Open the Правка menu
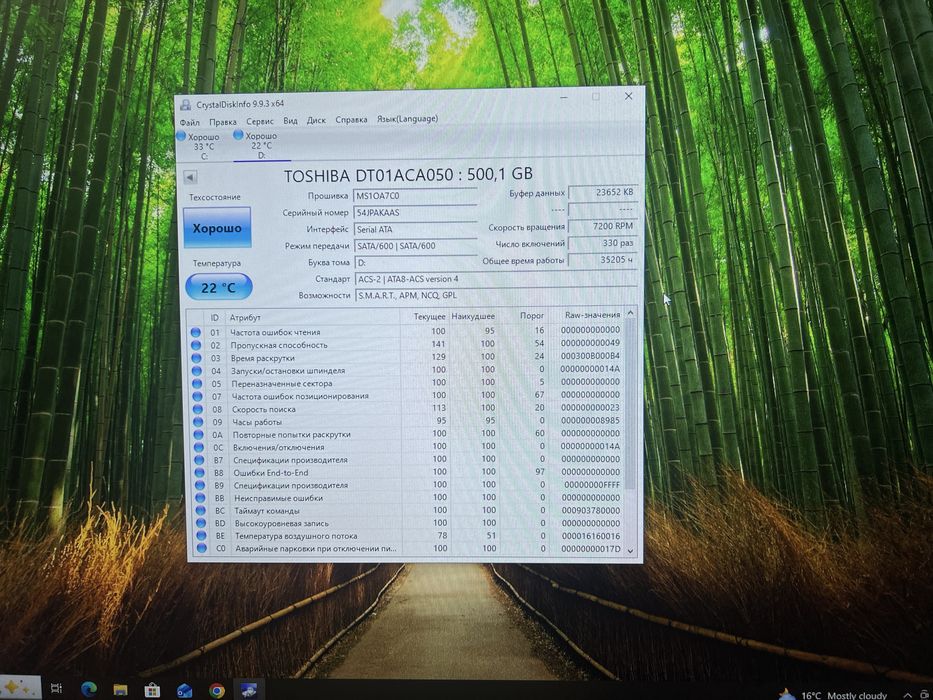The width and height of the screenshot is (933, 700). (223, 122)
